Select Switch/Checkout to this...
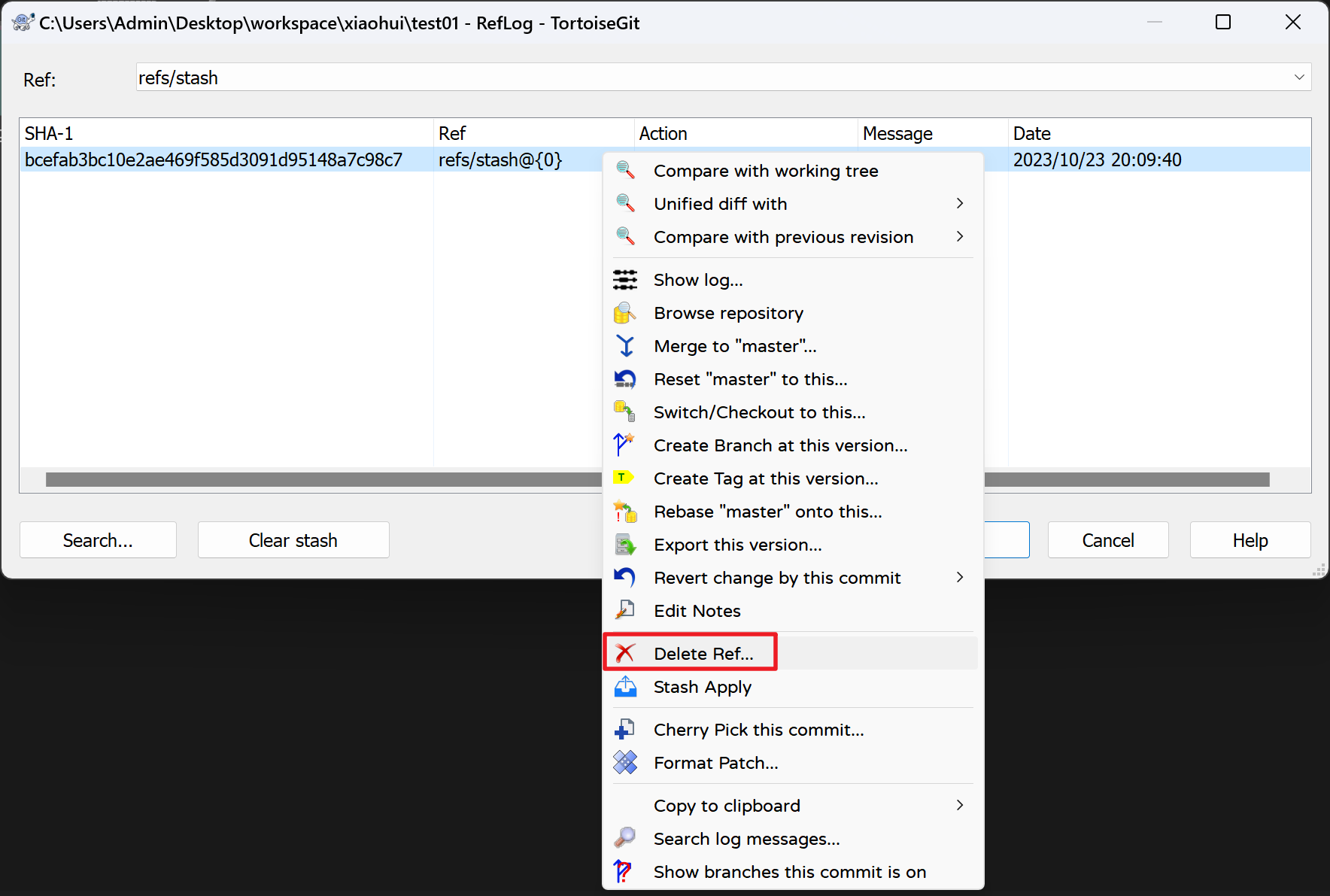 click(x=794, y=412)
